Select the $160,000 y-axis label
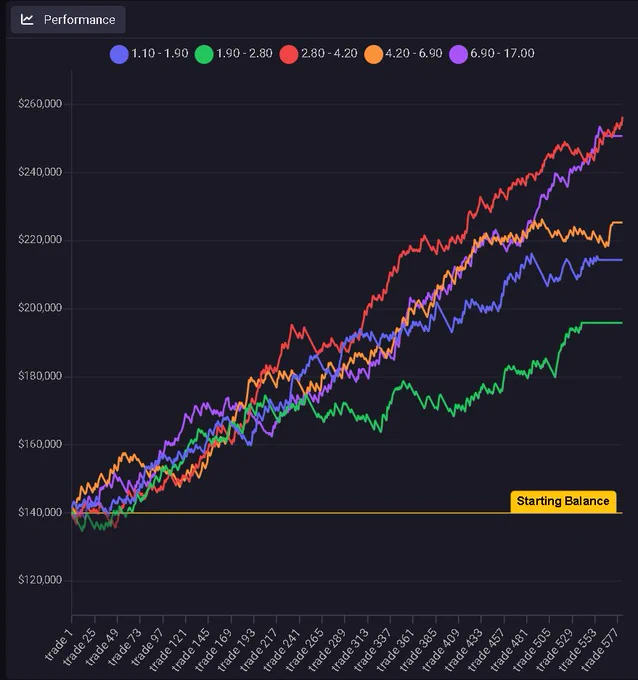 [40, 444]
